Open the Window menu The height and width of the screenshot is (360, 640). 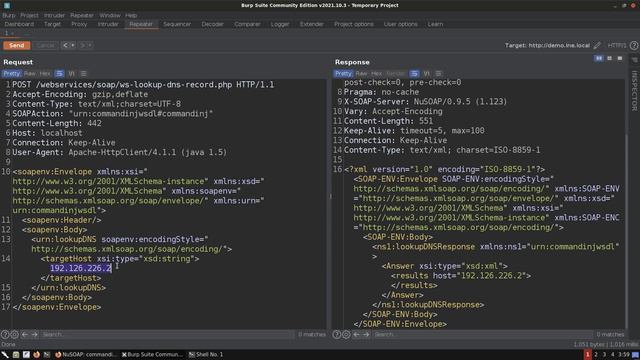point(110,15)
